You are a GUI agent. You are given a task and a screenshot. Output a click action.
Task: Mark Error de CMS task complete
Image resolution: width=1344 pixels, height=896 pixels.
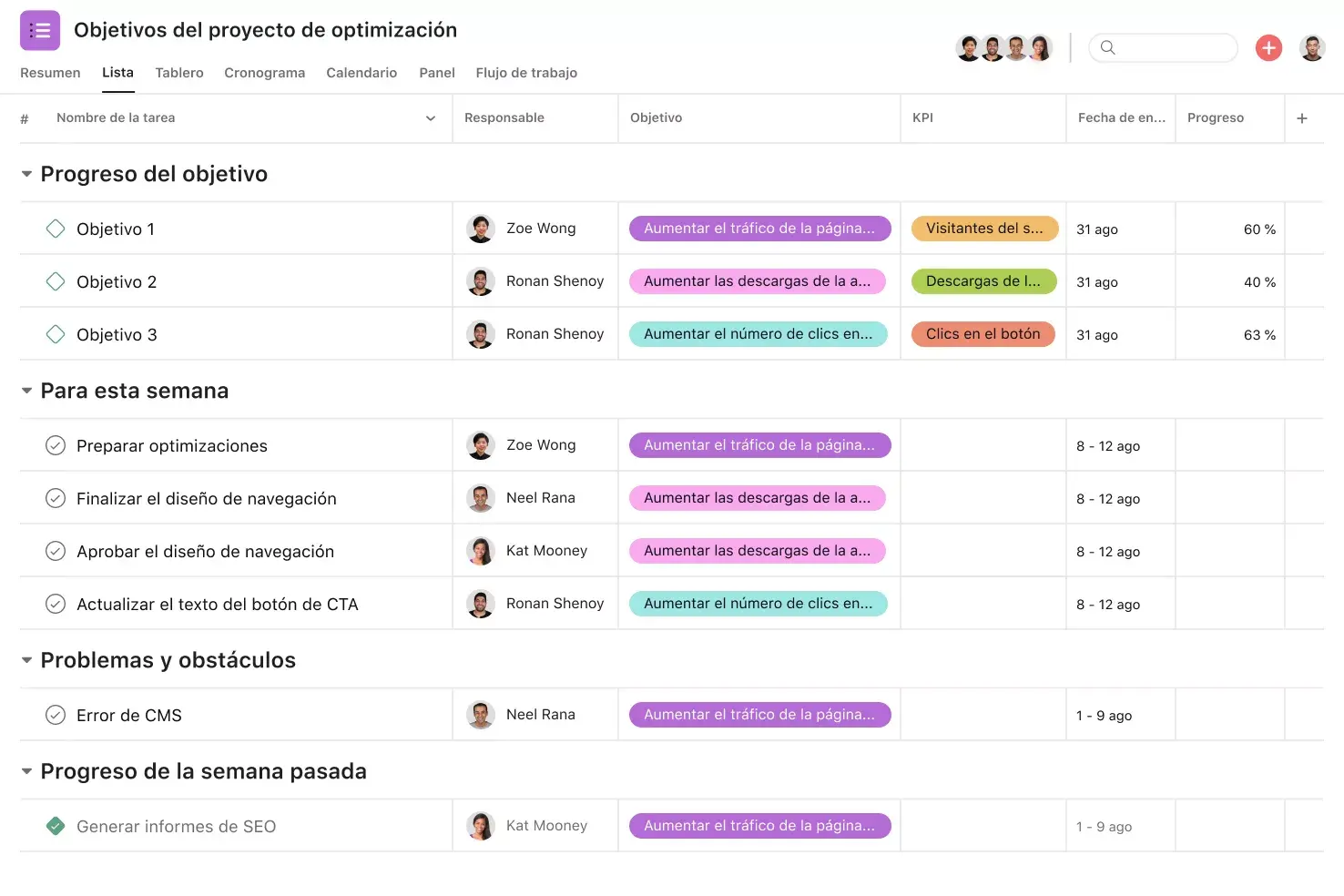56,715
